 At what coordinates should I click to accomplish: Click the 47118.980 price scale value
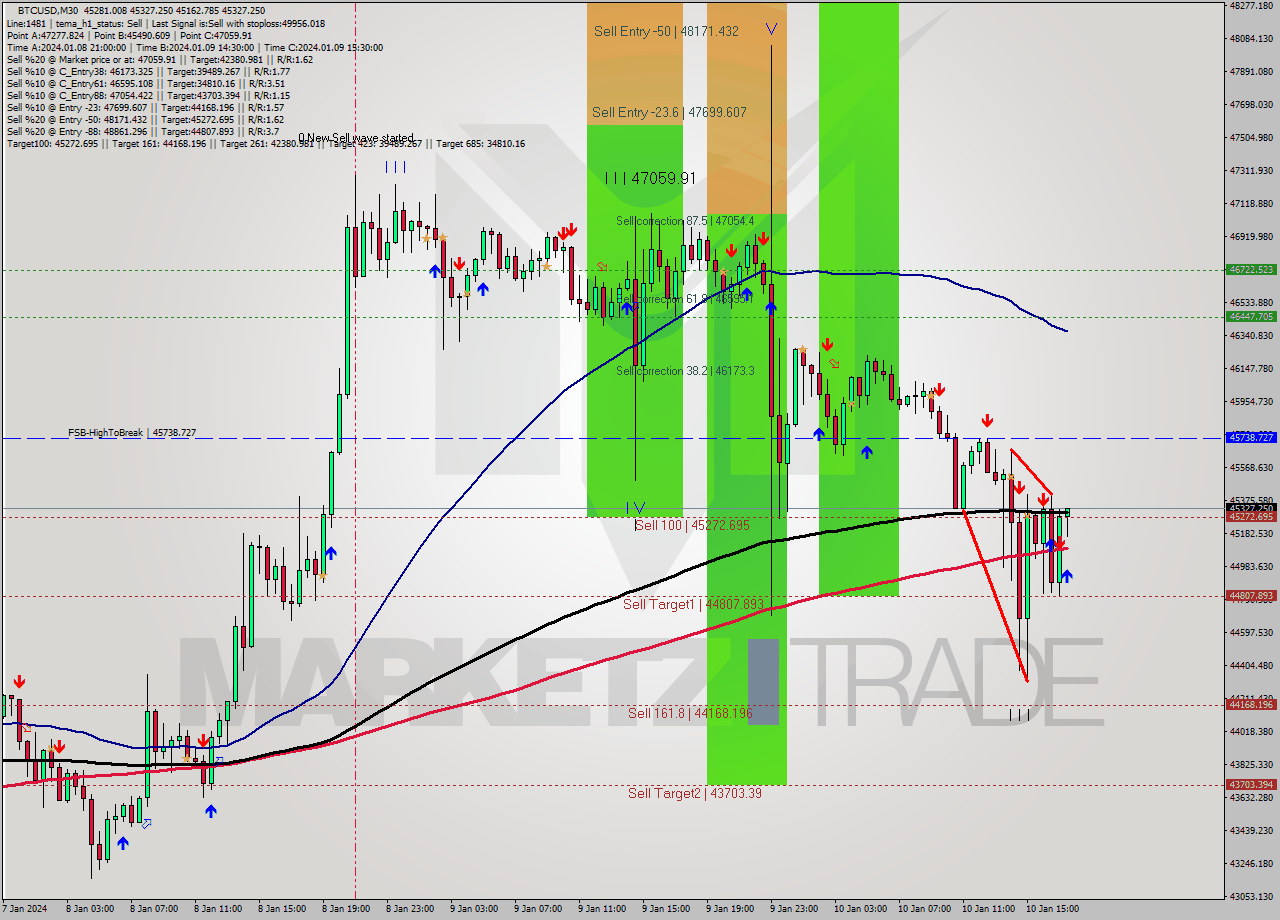coord(1252,204)
